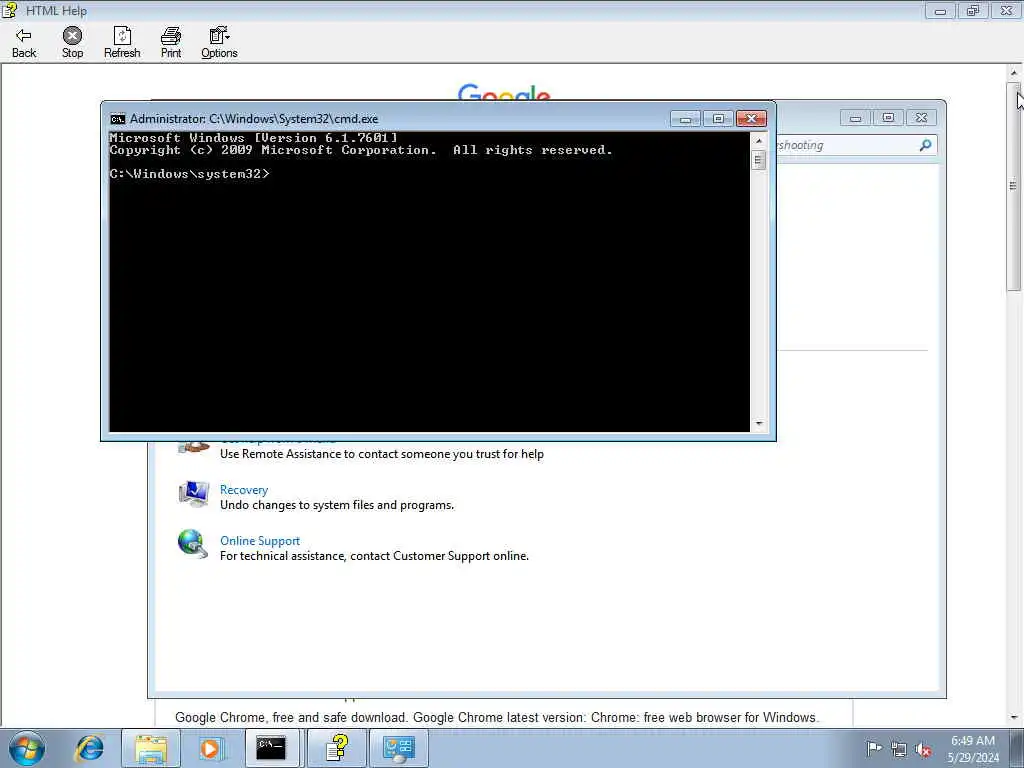Maximize the Troubleshooting window behind cmd
The width and height of the screenshot is (1024, 768).
tap(888, 118)
